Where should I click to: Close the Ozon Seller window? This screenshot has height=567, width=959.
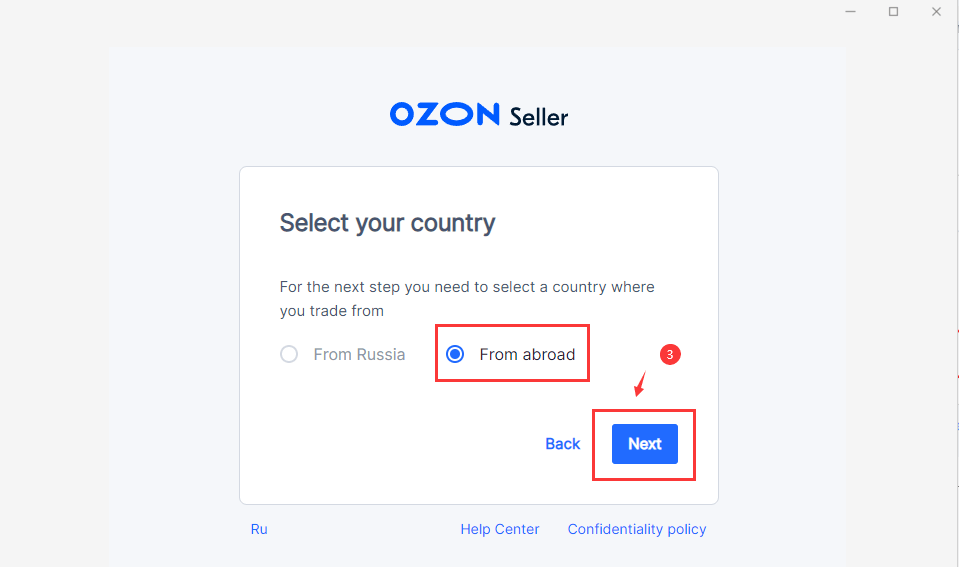tap(937, 11)
